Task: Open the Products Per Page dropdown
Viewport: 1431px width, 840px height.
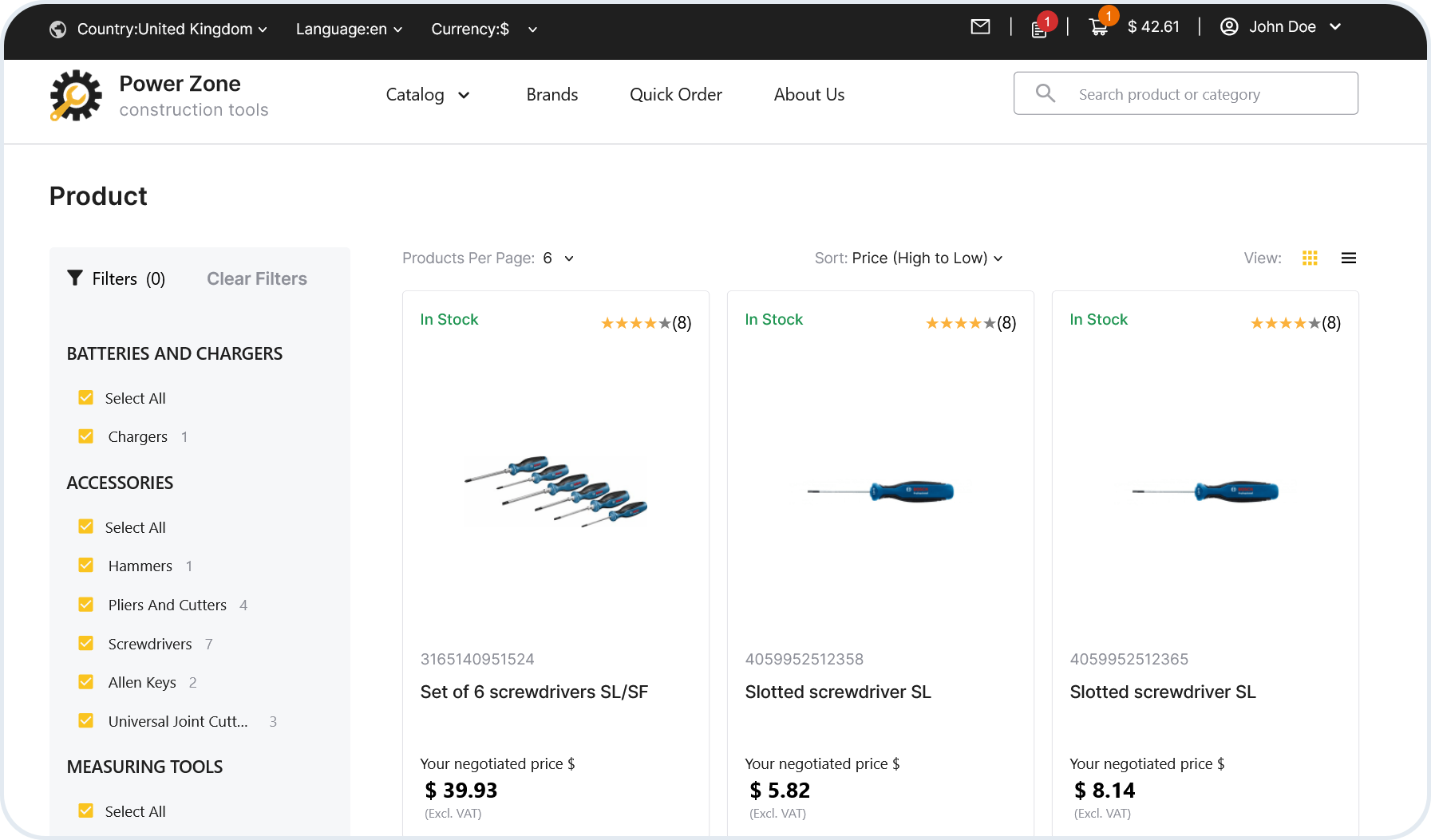Action: 558,258
